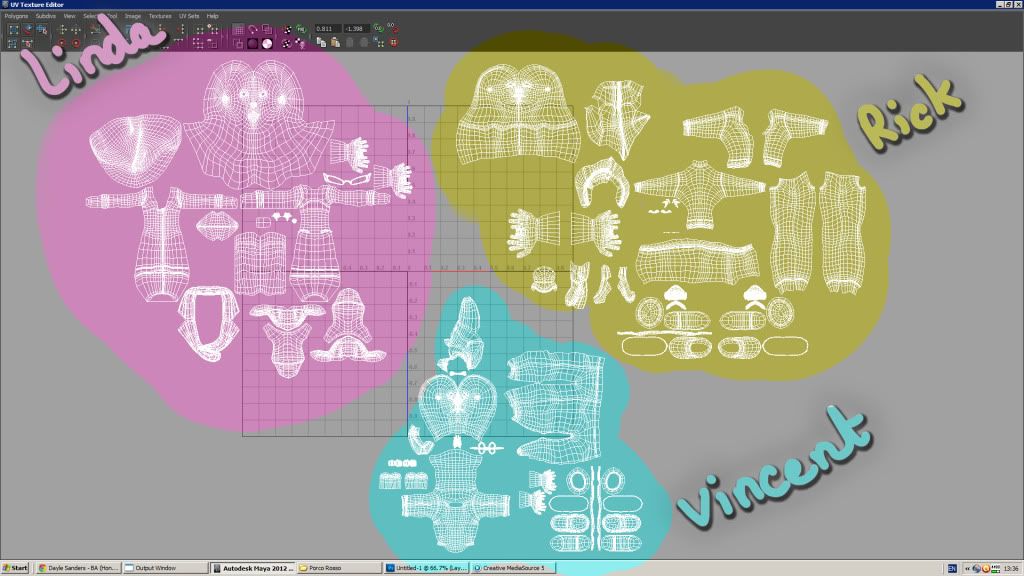This screenshot has width=1024, height=576.
Task: Click the red icon below the 0.0 label
Action: click(394, 43)
